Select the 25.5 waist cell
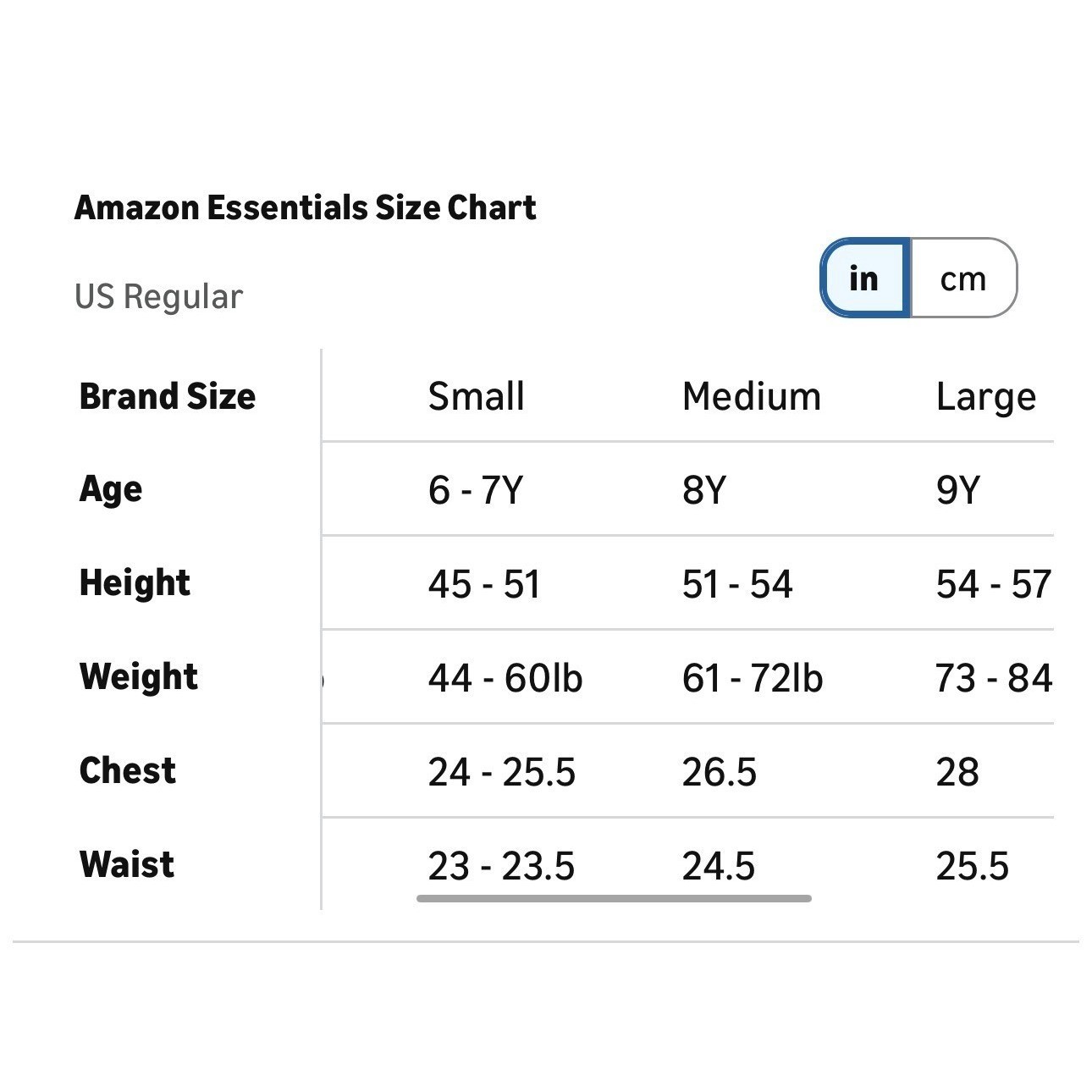 (x=972, y=866)
